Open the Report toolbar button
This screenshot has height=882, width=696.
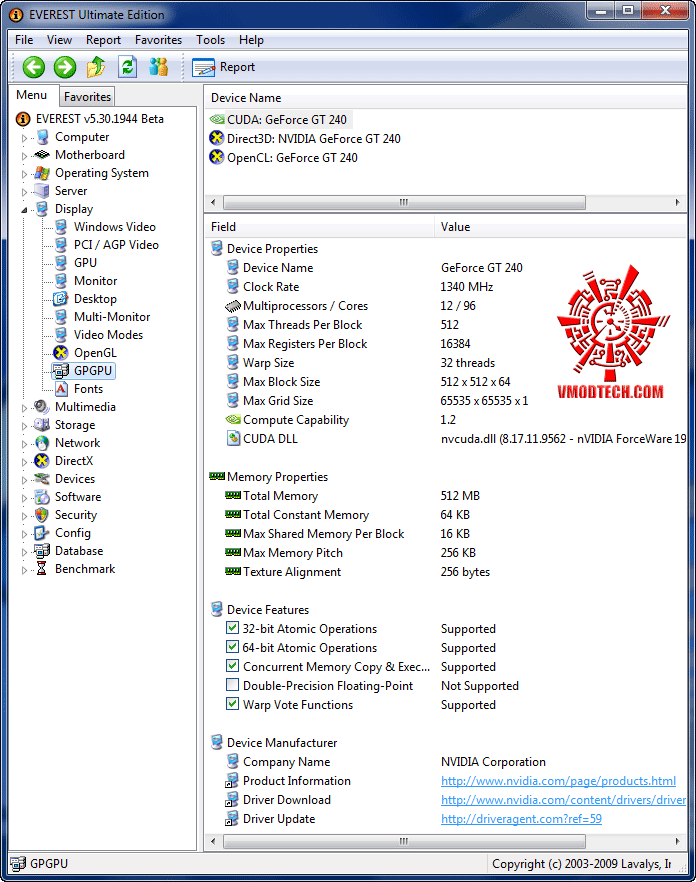click(x=223, y=67)
